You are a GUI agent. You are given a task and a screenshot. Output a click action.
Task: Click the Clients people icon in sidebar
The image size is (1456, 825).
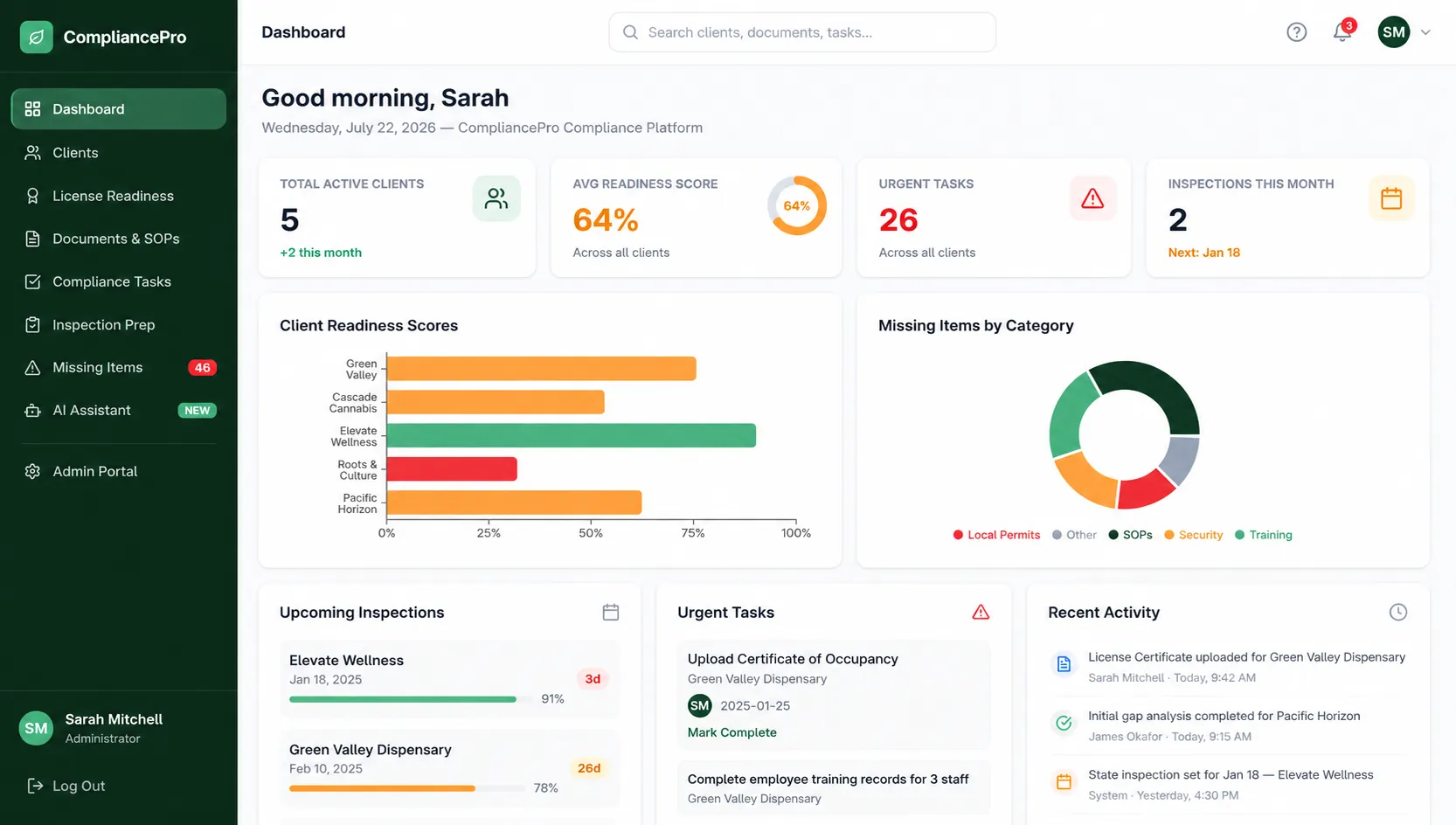pos(32,153)
